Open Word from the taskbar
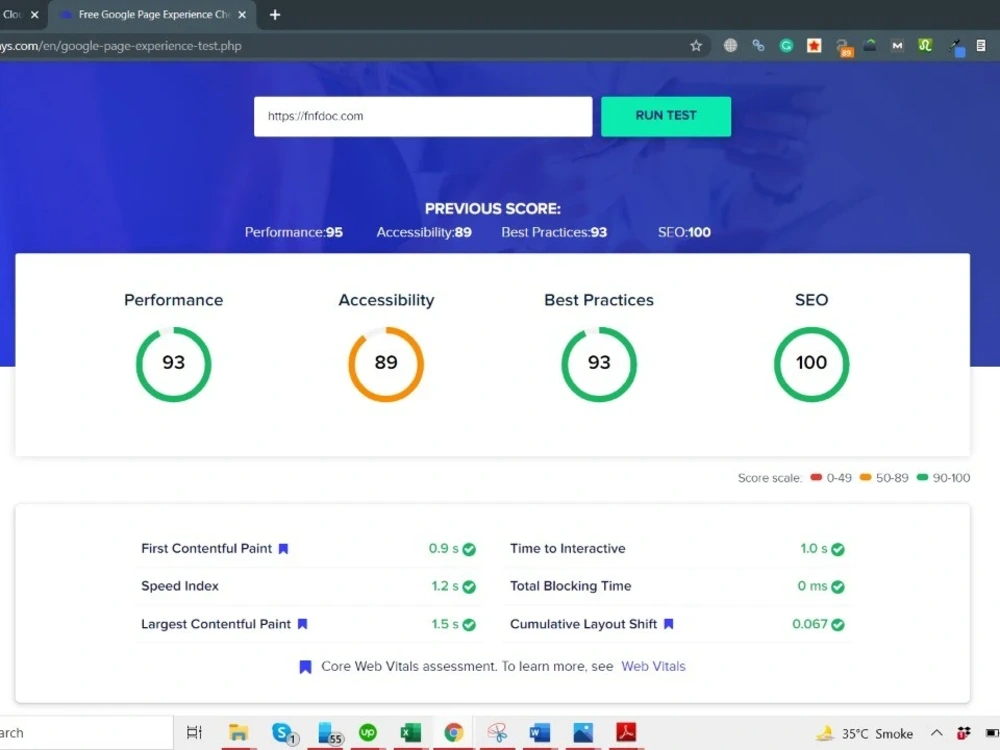 click(540, 733)
